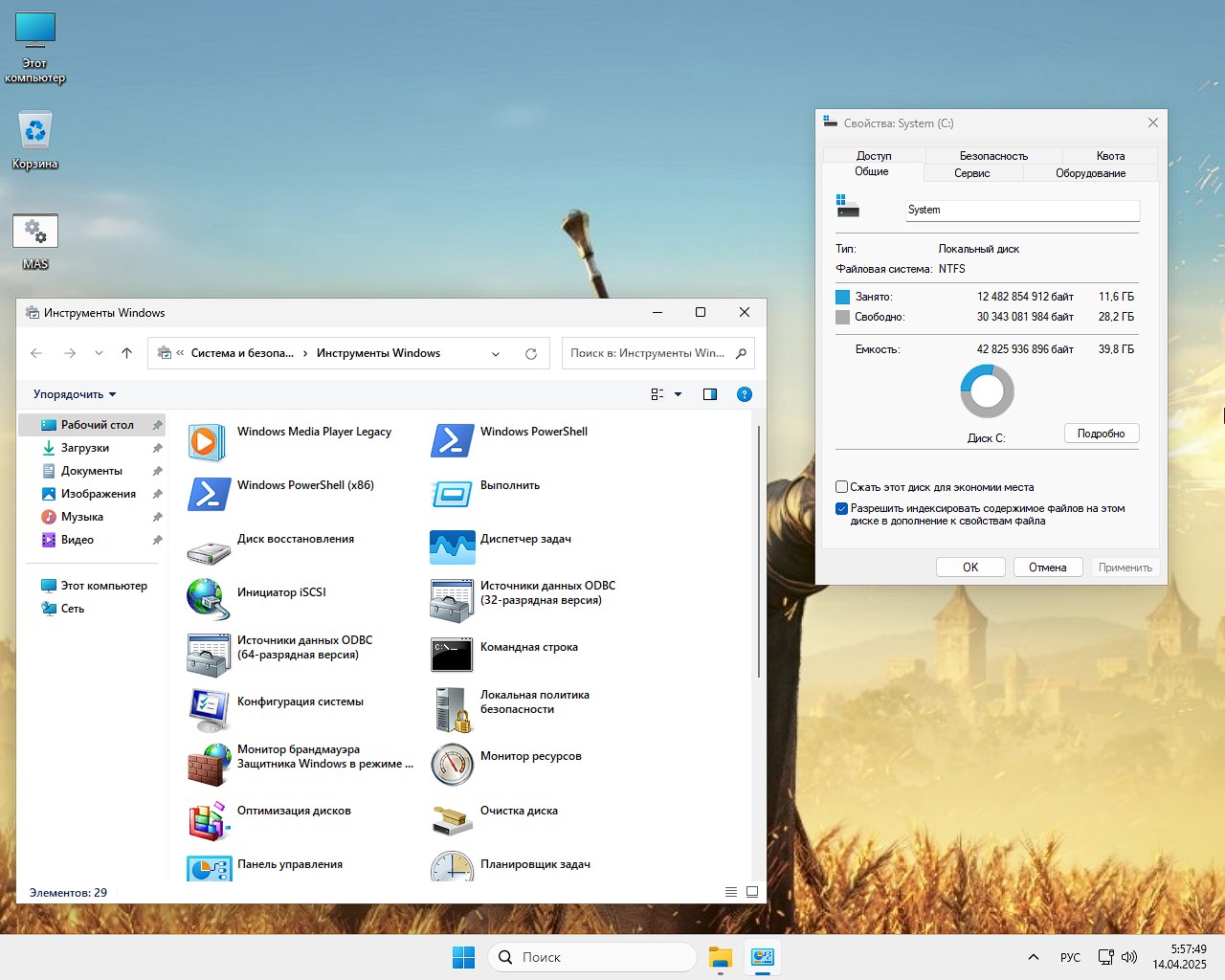This screenshot has height=980, width=1225.
Task: Select Оптимизация дисков icon
Action: tap(208, 819)
